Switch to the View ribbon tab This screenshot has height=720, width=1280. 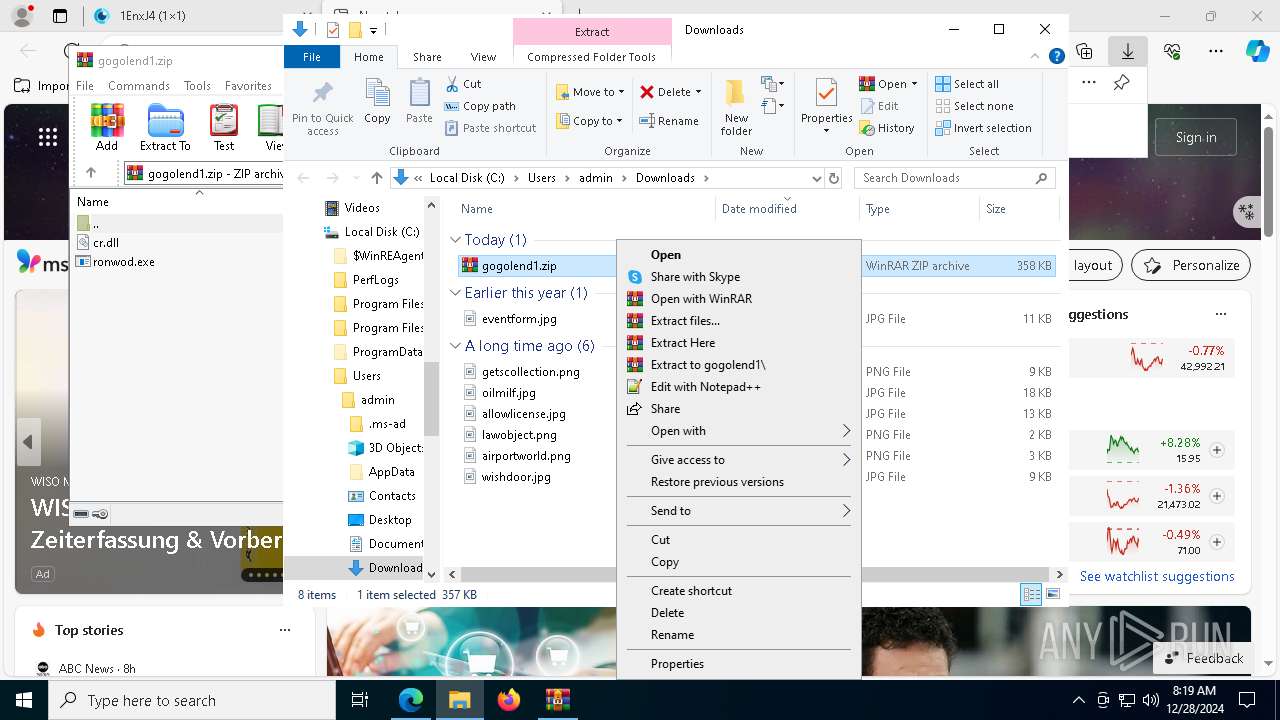click(x=483, y=57)
